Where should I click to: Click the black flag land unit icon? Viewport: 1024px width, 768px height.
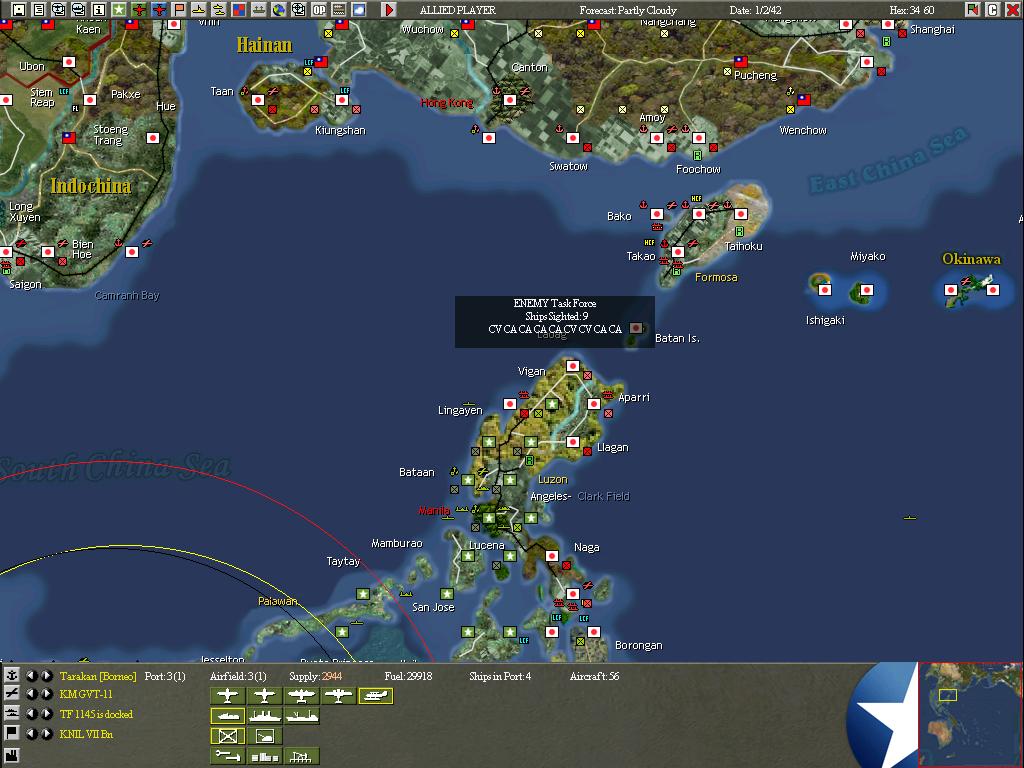tap(11, 733)
